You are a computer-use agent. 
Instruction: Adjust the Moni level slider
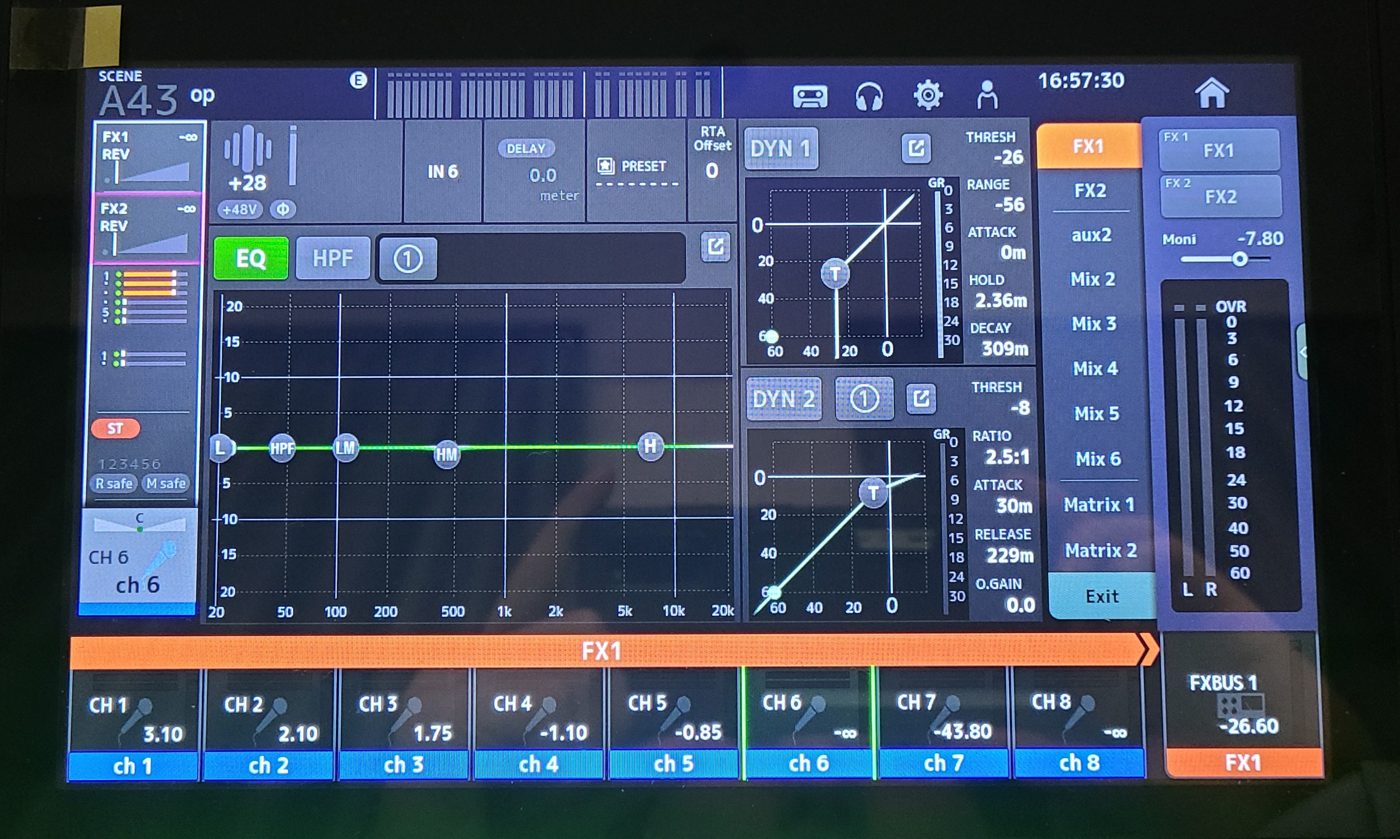(1225, 259)
